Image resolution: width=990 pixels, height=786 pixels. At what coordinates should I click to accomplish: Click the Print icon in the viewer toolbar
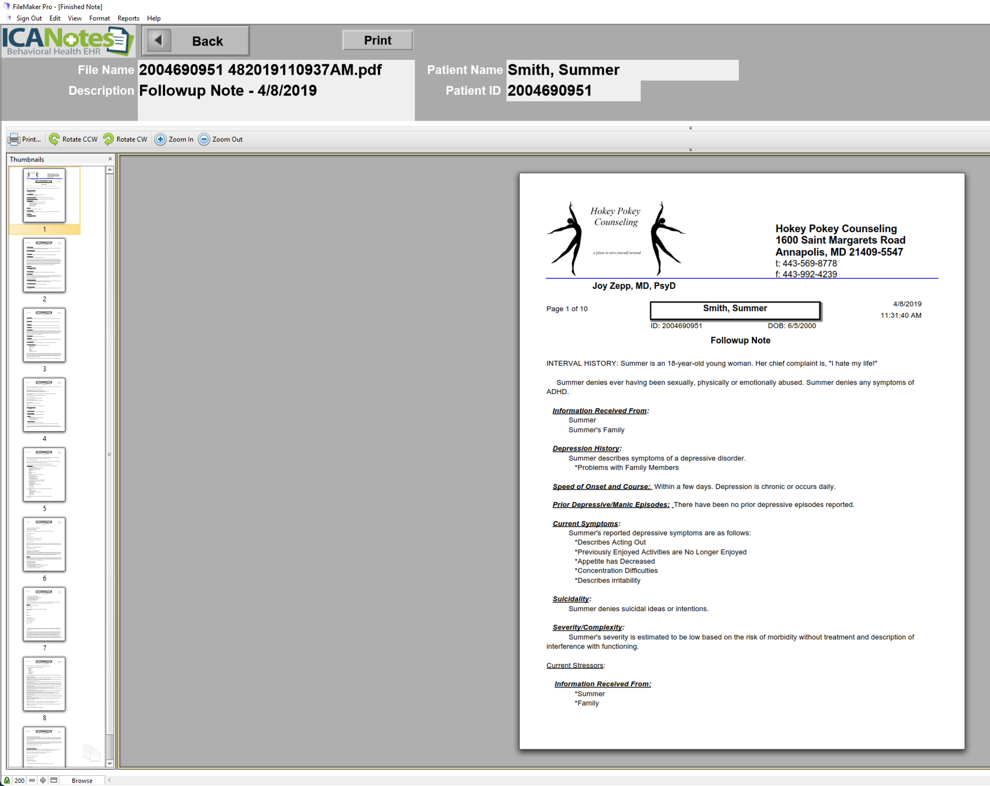click(24, 140)
